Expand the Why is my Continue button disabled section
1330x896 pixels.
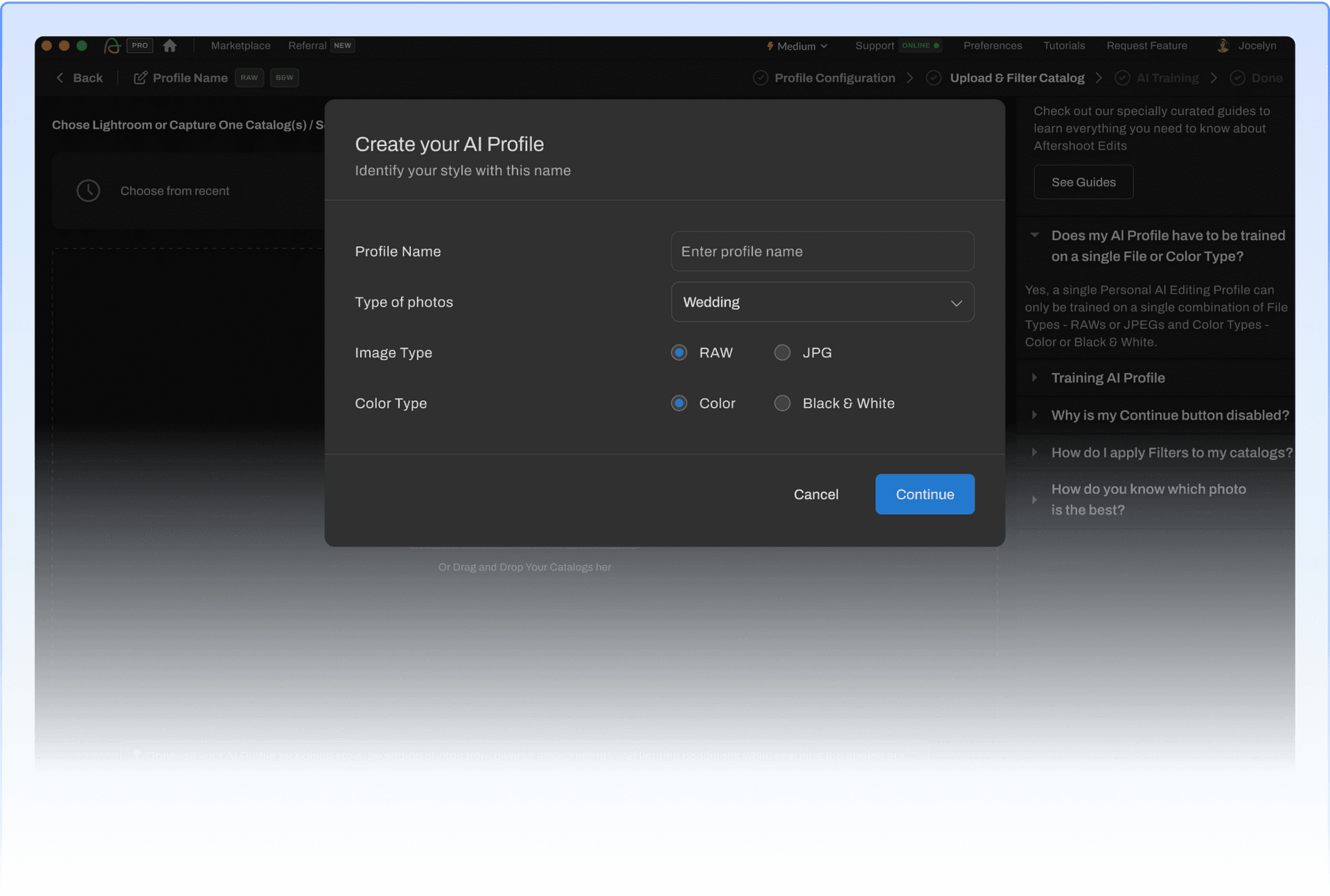[x=1170, y=415]
